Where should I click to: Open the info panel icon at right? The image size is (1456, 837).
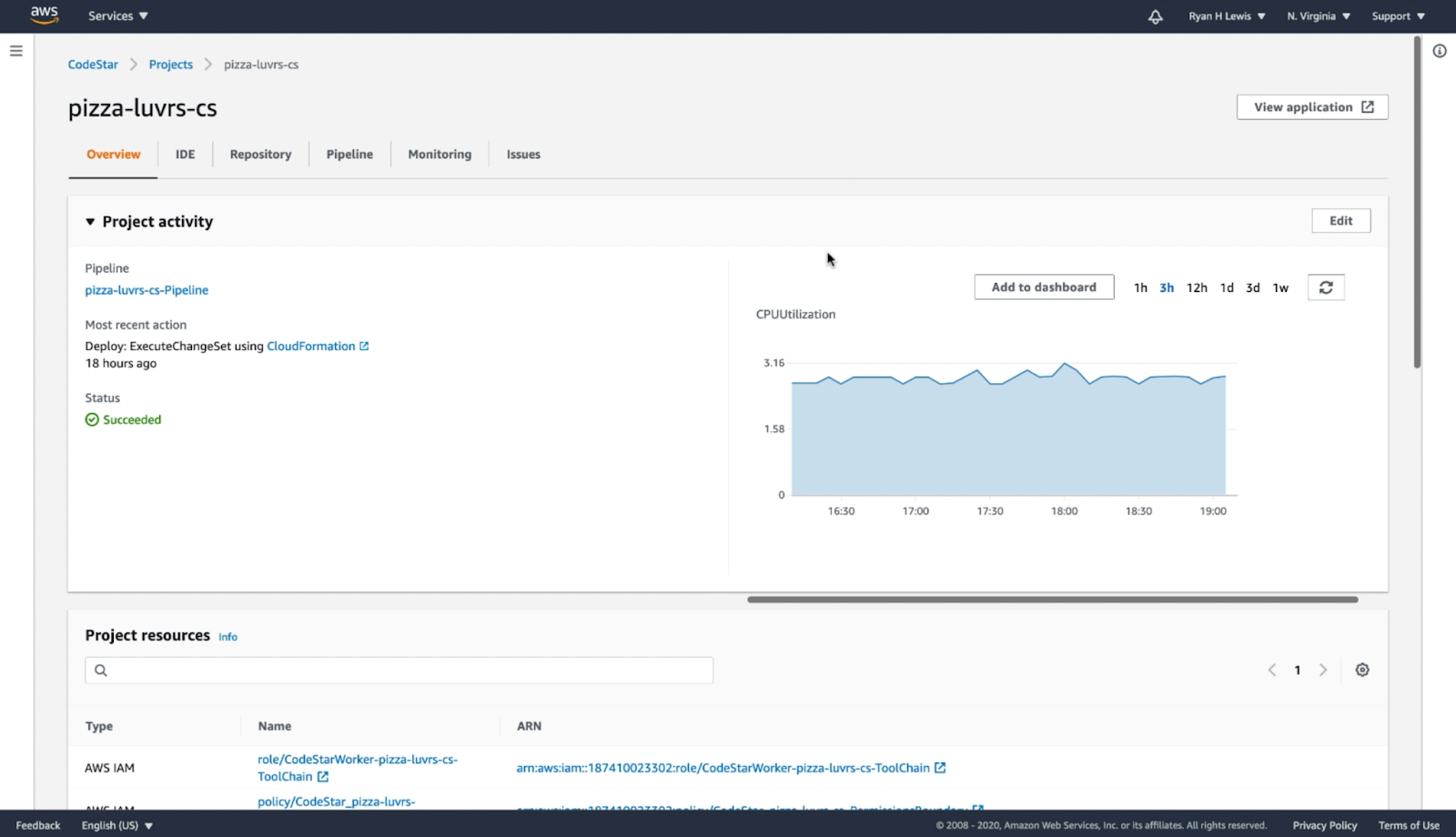(x=1440, y=51)
